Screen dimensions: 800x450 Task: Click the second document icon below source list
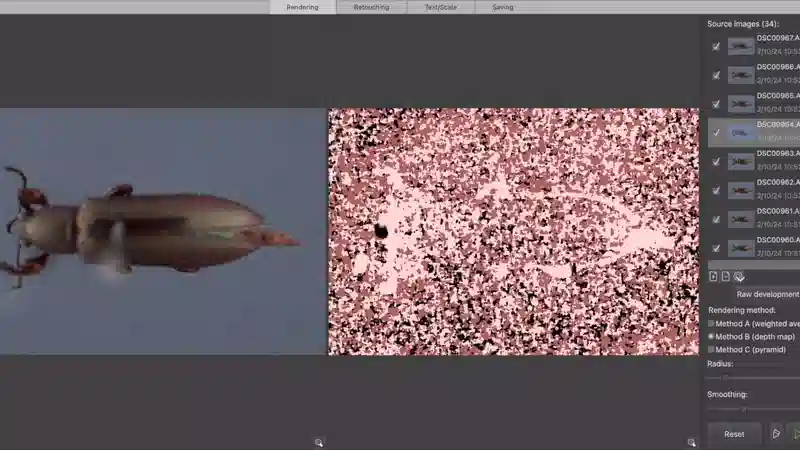[725, 277]
